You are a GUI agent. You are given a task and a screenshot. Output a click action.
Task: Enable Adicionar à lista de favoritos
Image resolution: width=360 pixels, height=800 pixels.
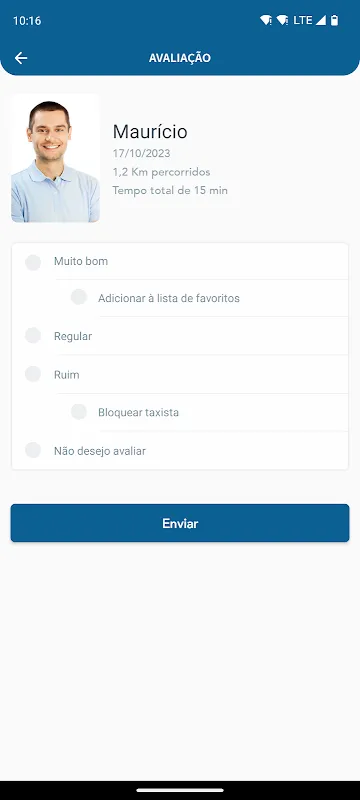tap(79, 297)
